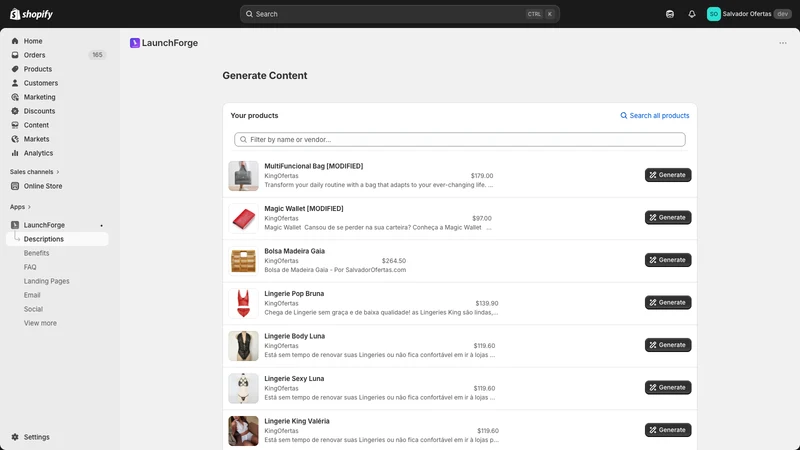Select FAQ in LaunchForge menu
This screenshot has height=450, width=800.
click(30, 267)
